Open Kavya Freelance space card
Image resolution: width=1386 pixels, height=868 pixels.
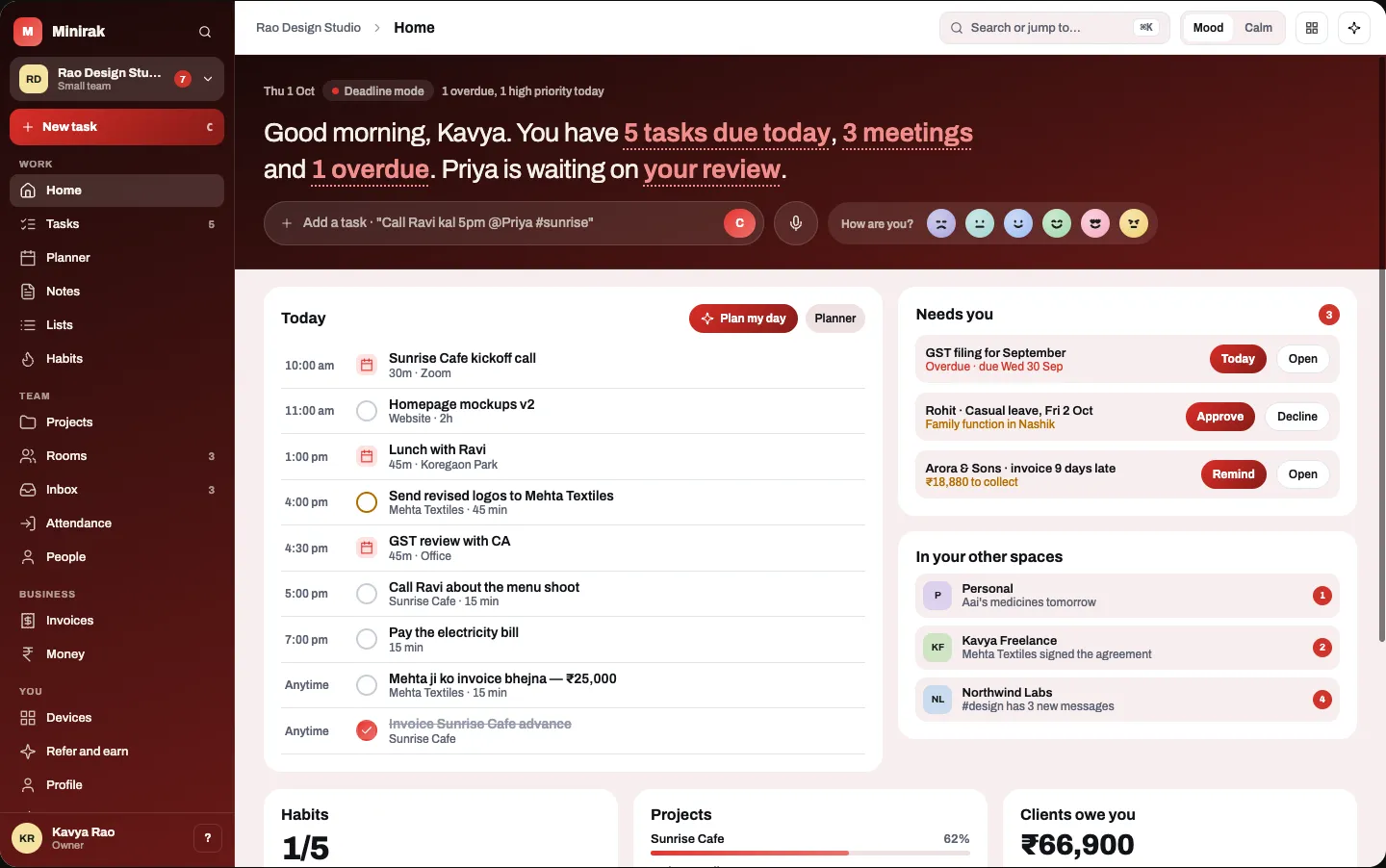(1127, 648)
